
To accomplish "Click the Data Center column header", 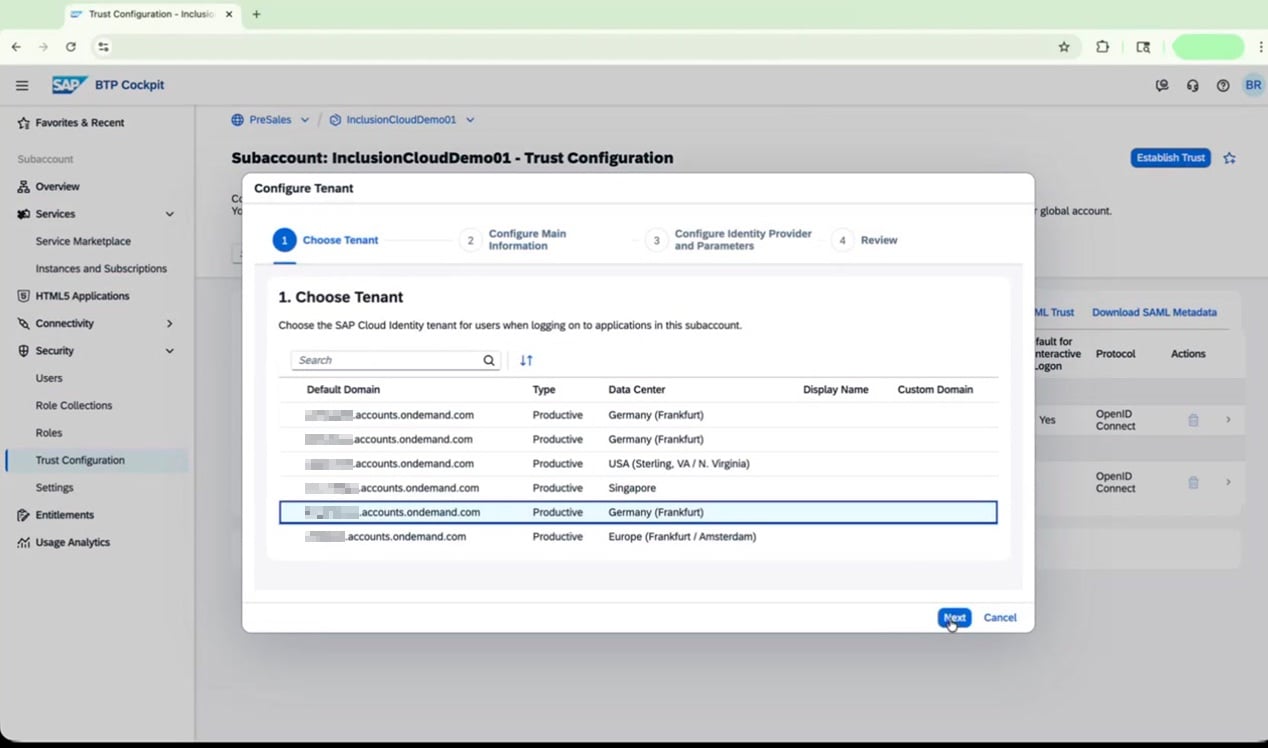I will [636, 390].
